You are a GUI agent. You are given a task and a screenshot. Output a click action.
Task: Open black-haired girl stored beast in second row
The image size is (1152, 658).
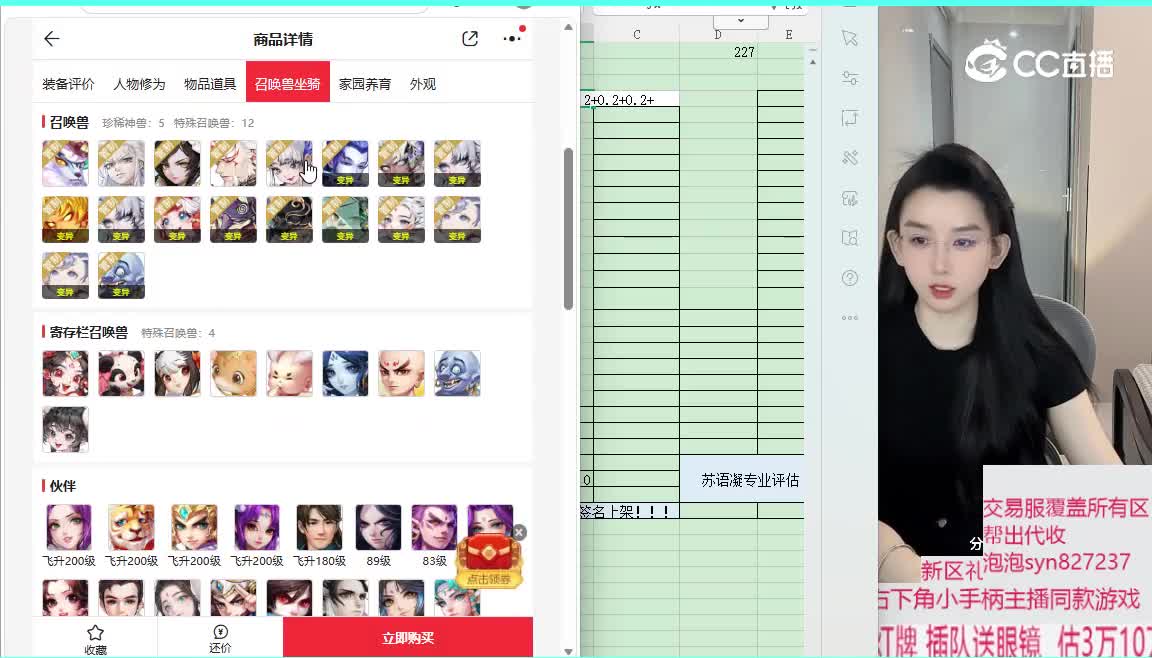65,430
